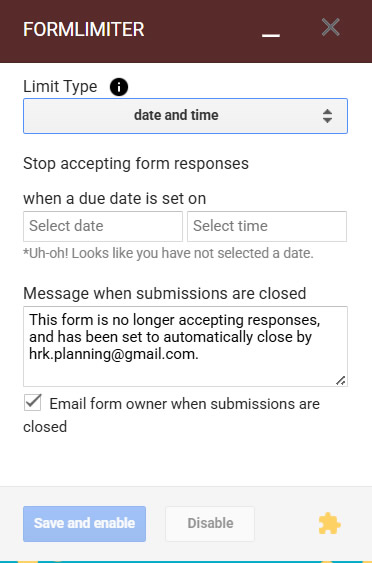
Task: Click the up-down arrows on Limit Type selector
Action: point(327,116)
